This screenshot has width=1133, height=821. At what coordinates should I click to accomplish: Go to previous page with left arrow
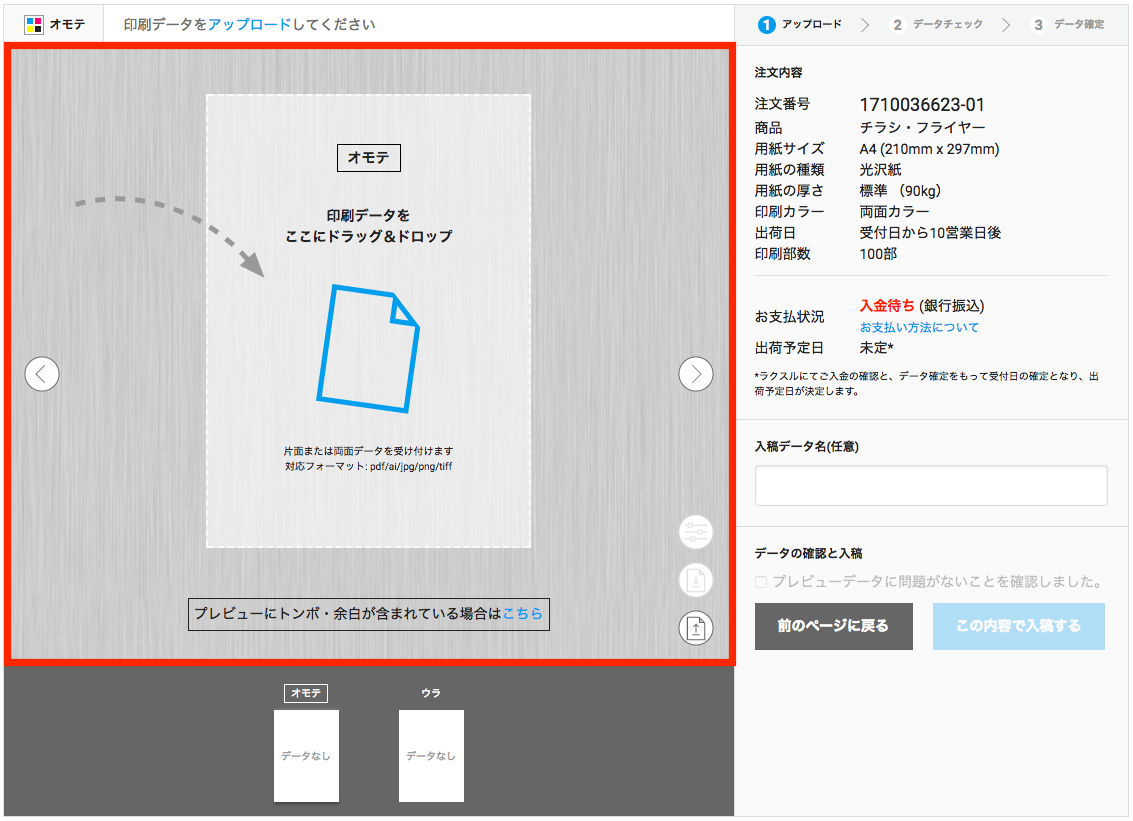click(42, 374)
